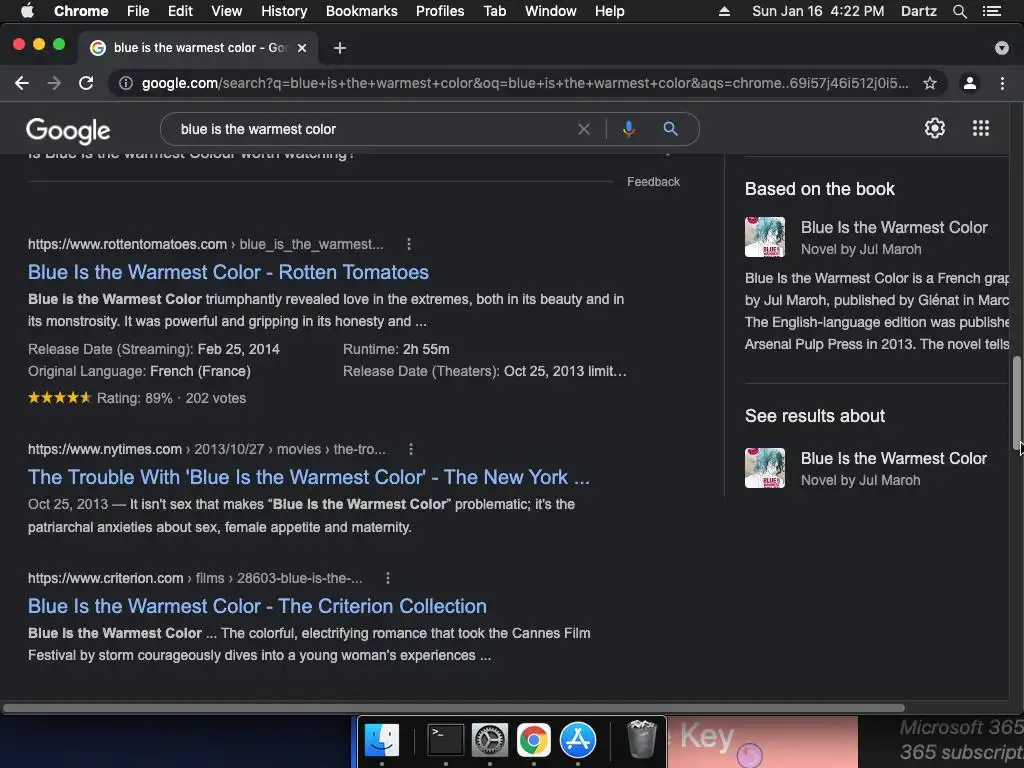1024x768 pixels.
Task: Go back with the browser back arrow
Action: pyautogui.click(x=22, y=83)
